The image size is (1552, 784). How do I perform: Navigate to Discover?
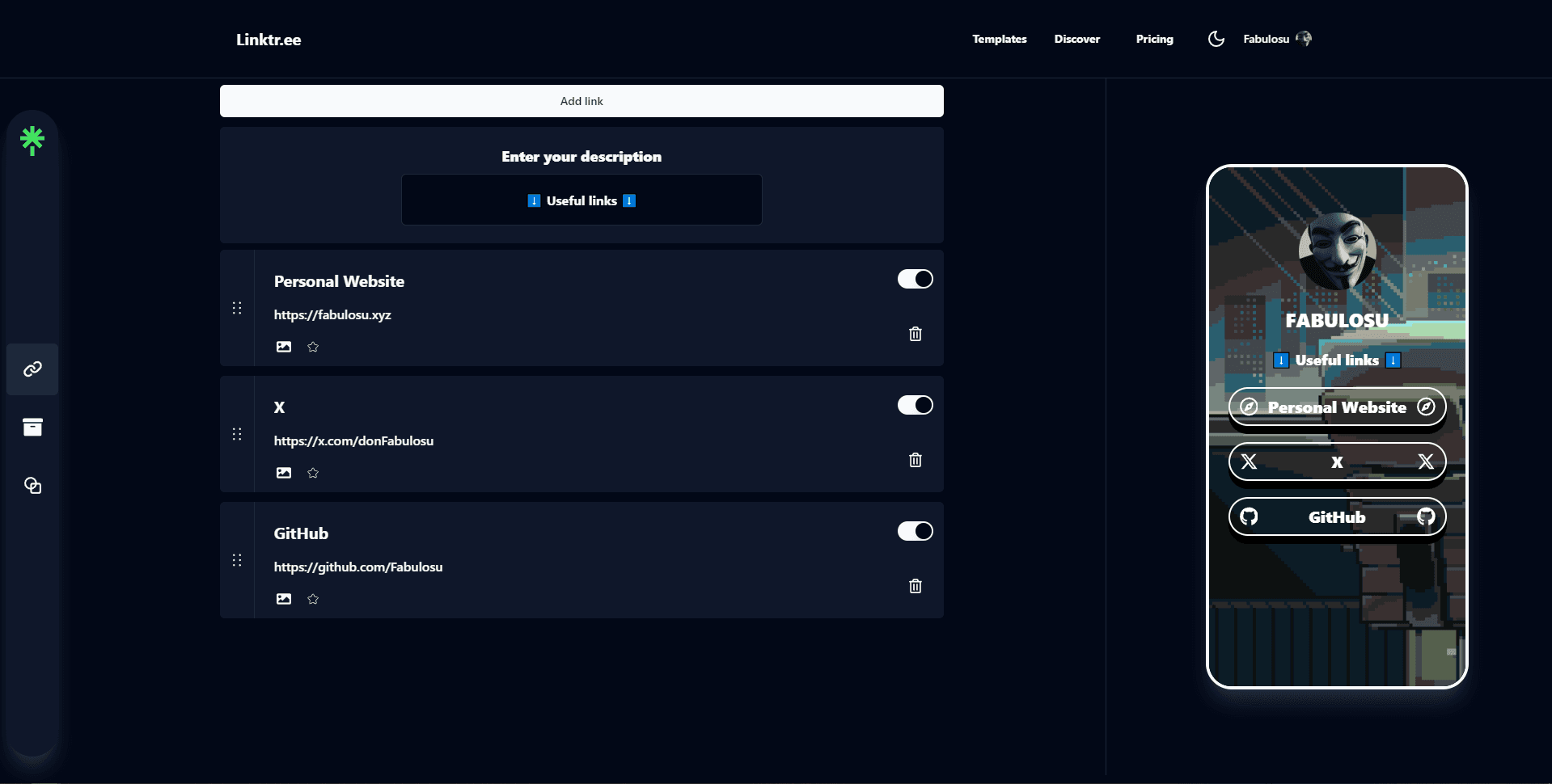pyautogui.click(x=1076, y=38)
